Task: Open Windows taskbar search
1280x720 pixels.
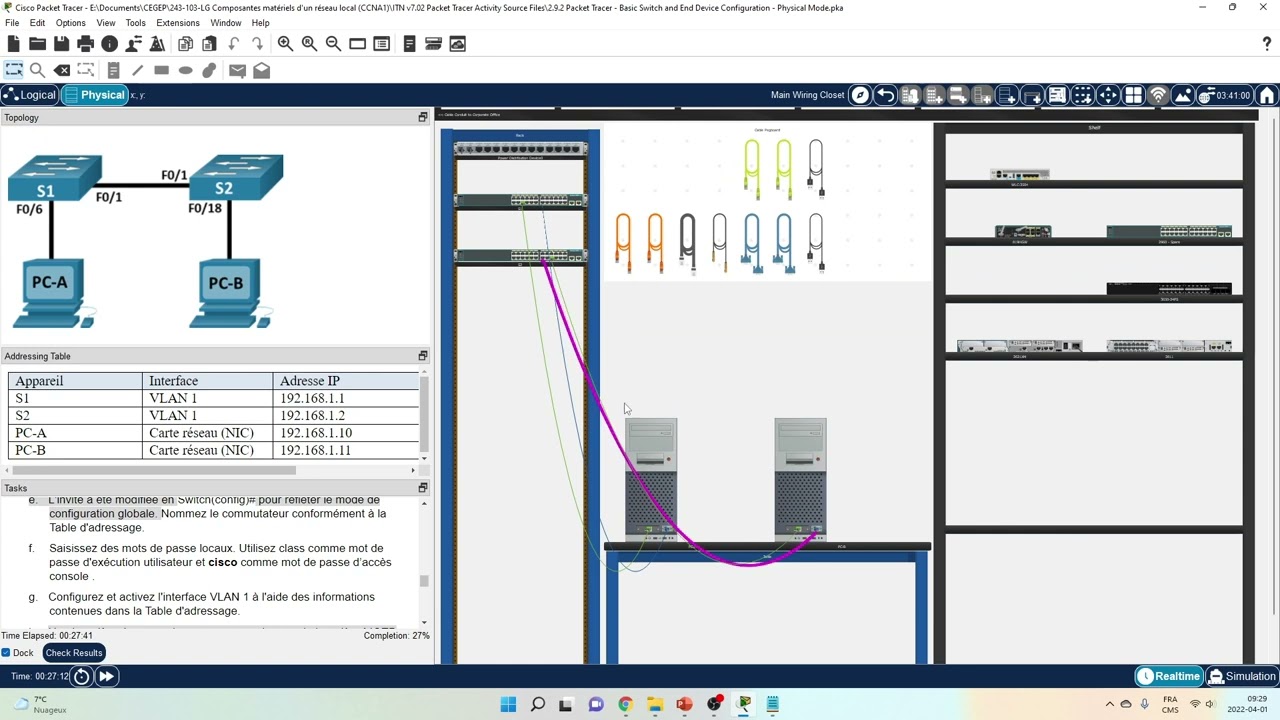Action: pyautogui.click(x=538, y=704)
